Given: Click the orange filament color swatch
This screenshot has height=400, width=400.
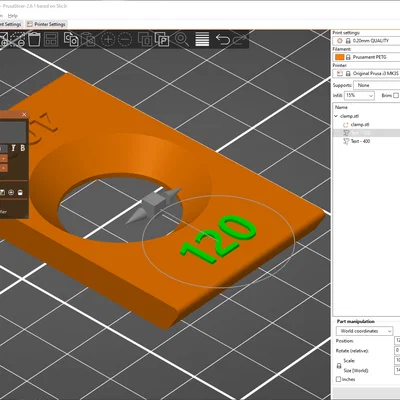Looking at the screenshot, I should click(340, 57).
